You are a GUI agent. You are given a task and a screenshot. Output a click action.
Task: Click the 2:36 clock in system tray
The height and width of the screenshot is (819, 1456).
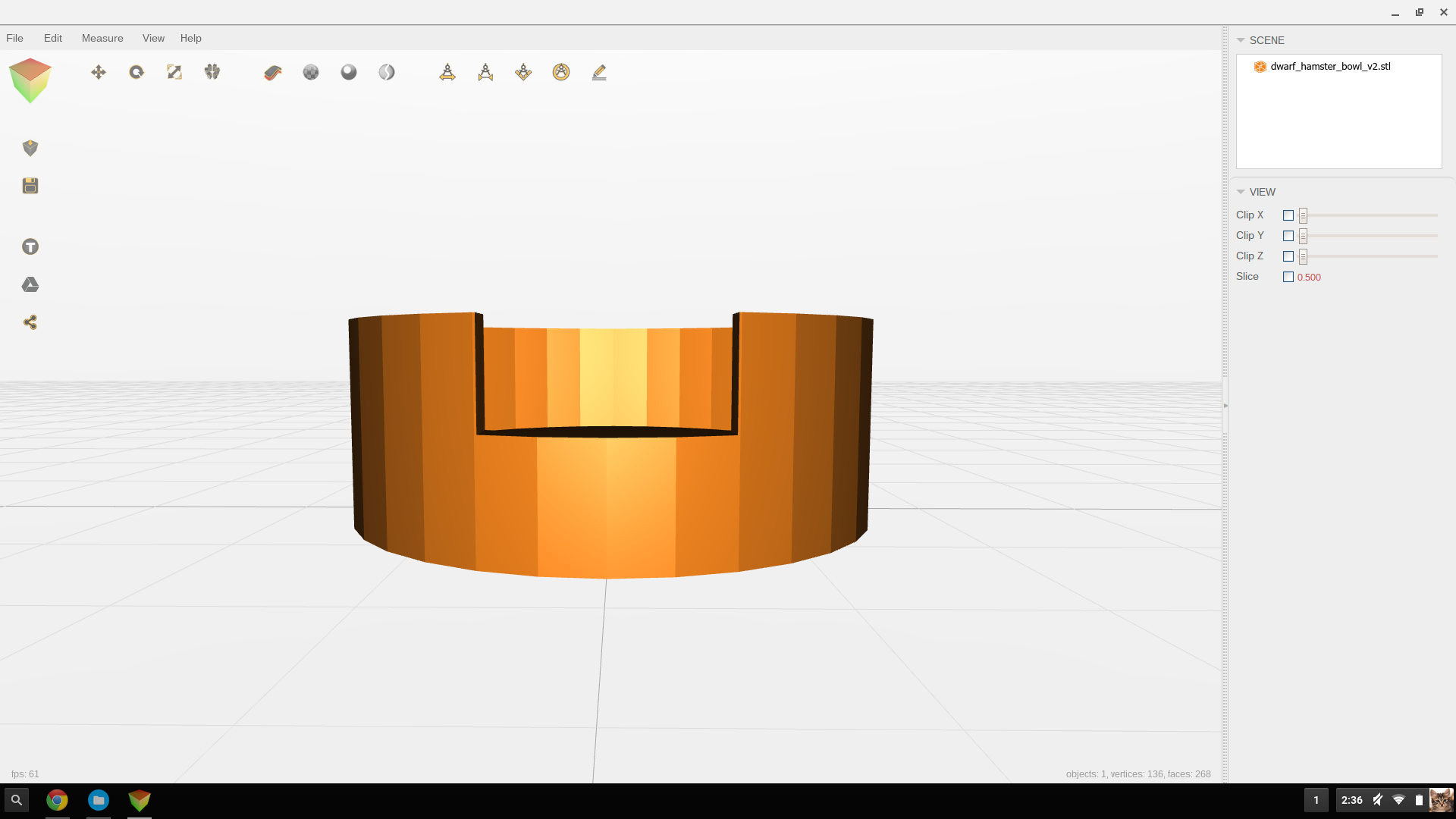[x=1351, y=800]
